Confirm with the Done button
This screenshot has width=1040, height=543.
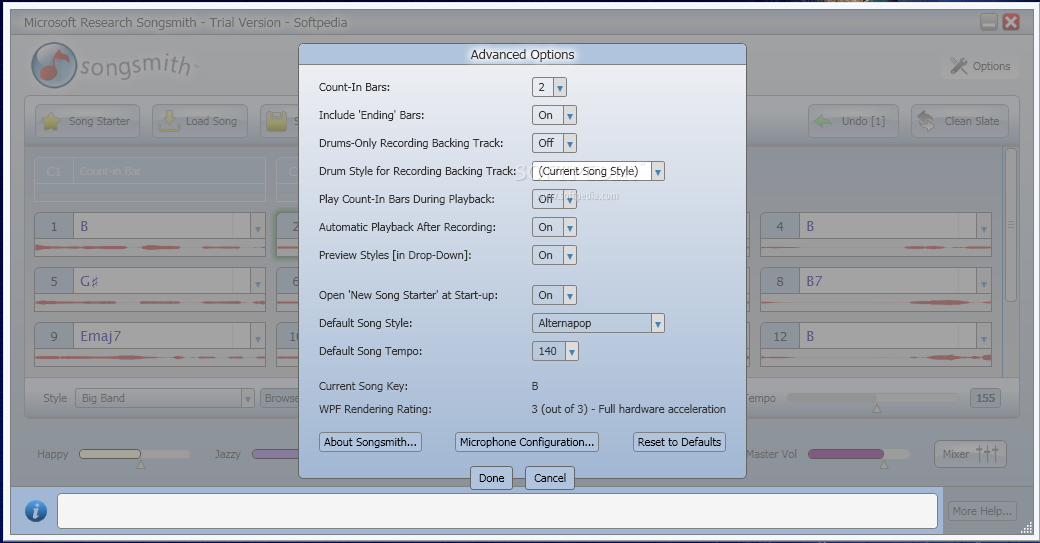click(x=491, y=478)
